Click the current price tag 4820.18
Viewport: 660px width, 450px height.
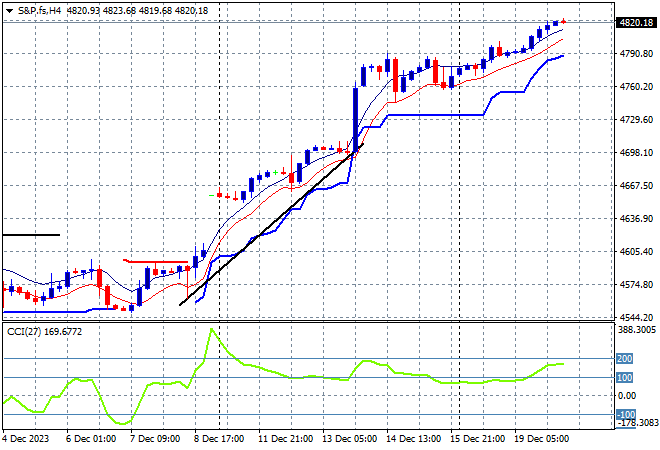pyautogui.click(x=636, y=22)
